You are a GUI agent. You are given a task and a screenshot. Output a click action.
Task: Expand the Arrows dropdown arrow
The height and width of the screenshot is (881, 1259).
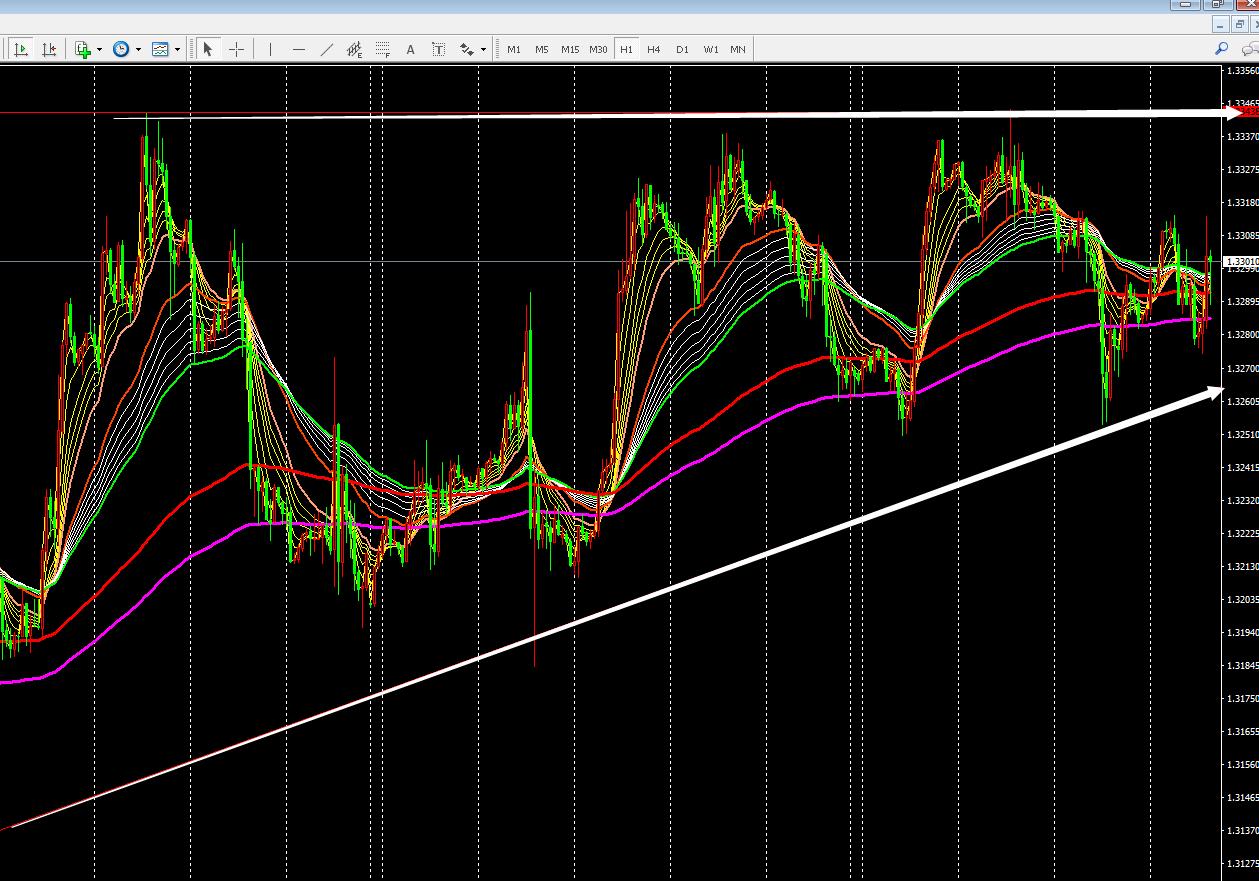pyautogui.click(x=483, y=49)
